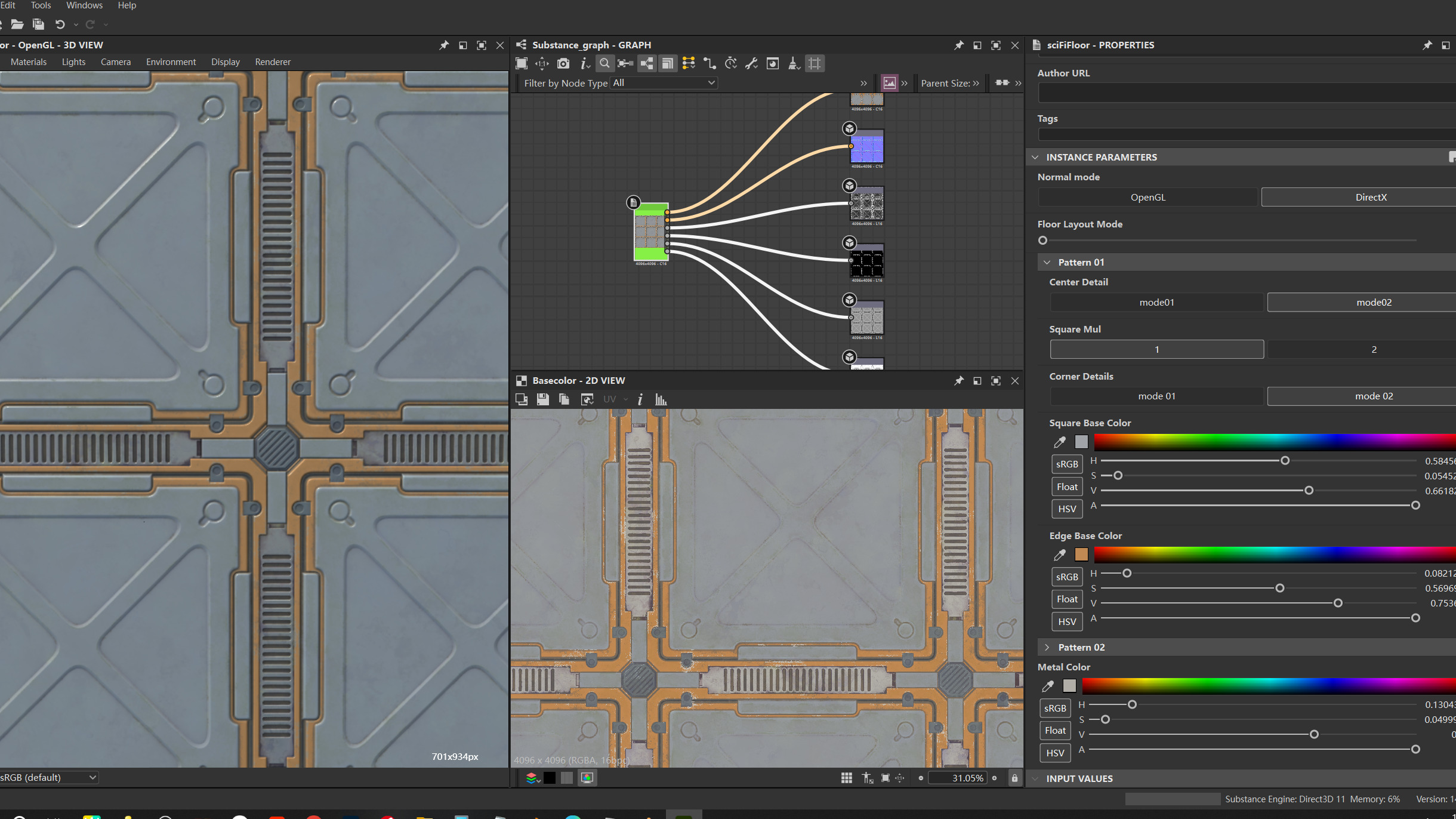The height and width of the screenshot is (819, 1456).
Task: Click the broom clean graph icon
Action: (x=794, y=63)
